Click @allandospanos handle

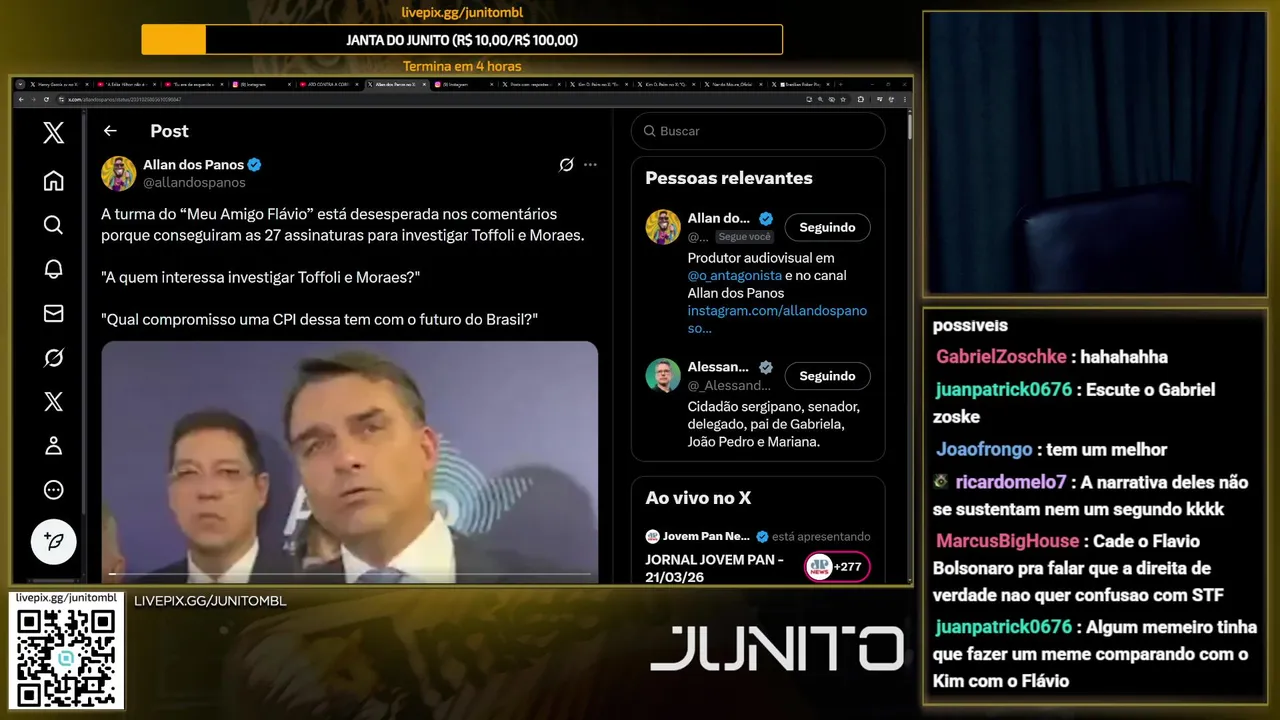tap(194, 182)
